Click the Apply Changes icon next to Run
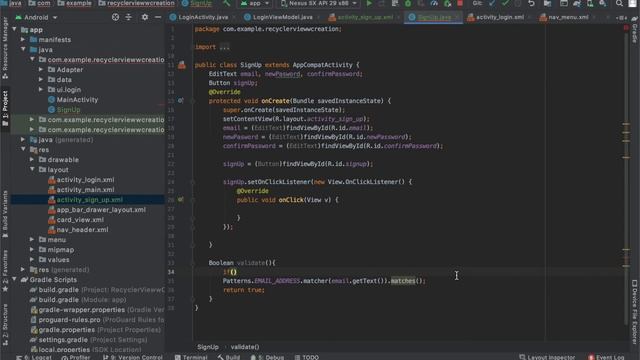The width and height of the screenshot is (640, 360). [382, 3]
